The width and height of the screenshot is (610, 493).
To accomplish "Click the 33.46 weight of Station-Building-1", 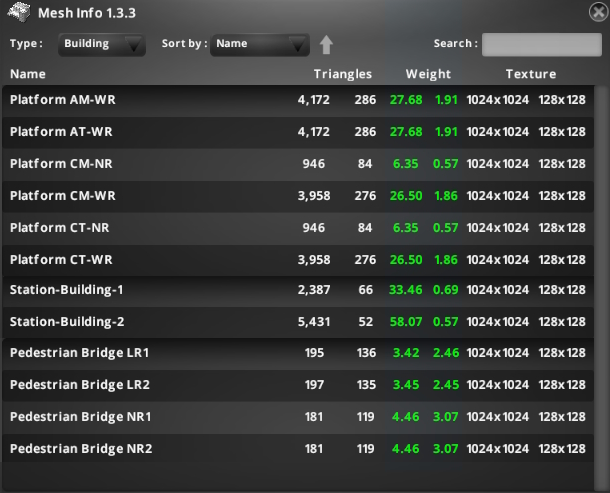I will click(x=406, y=290).
